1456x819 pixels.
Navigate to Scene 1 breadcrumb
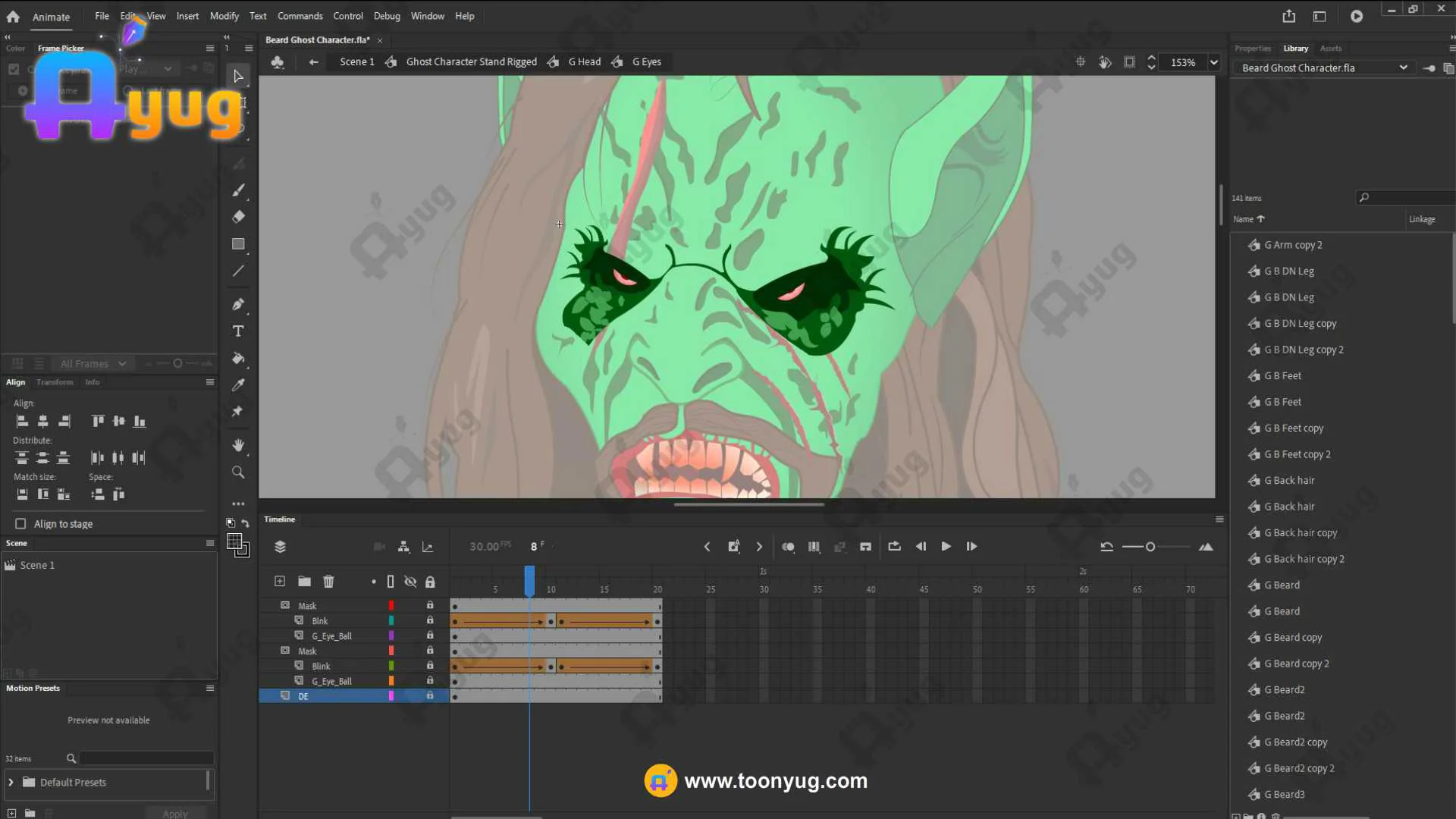pos(356,61)
